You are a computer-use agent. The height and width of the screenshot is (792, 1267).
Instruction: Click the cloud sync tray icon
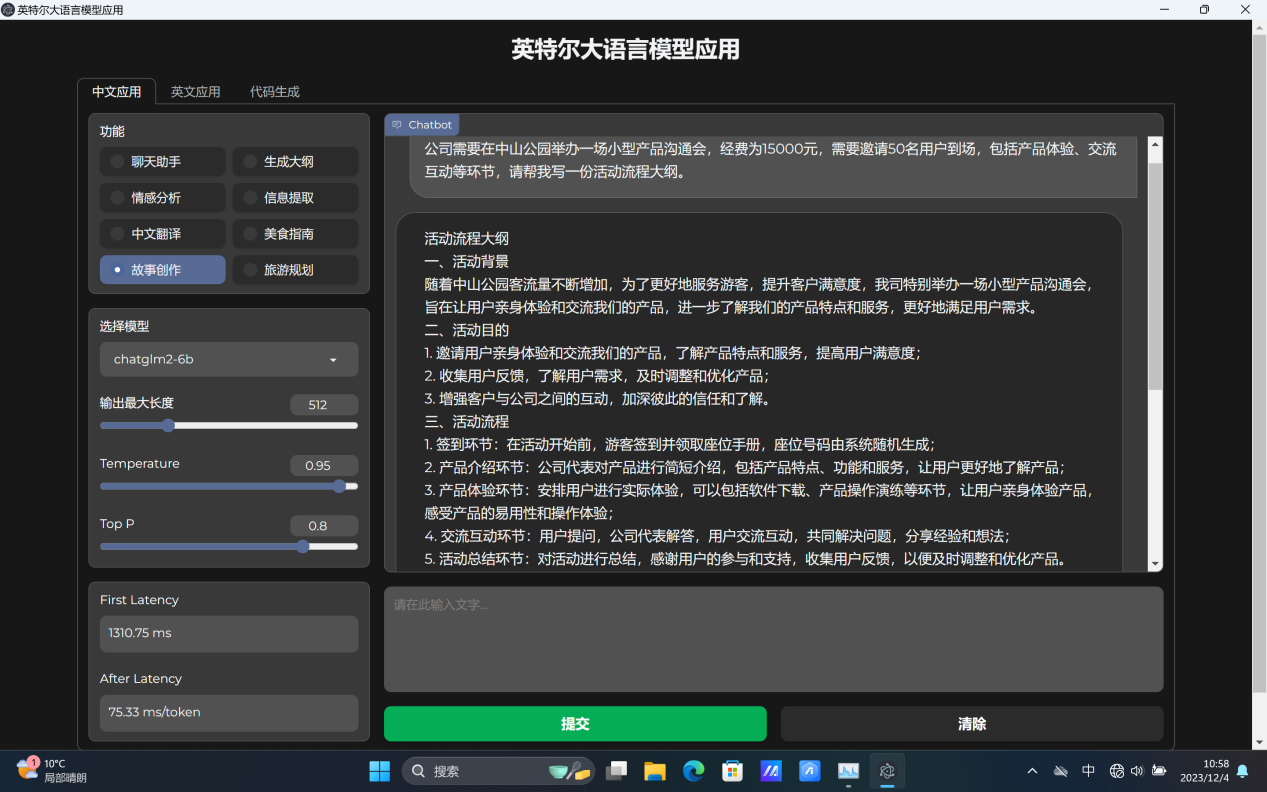click(1061, 771)
